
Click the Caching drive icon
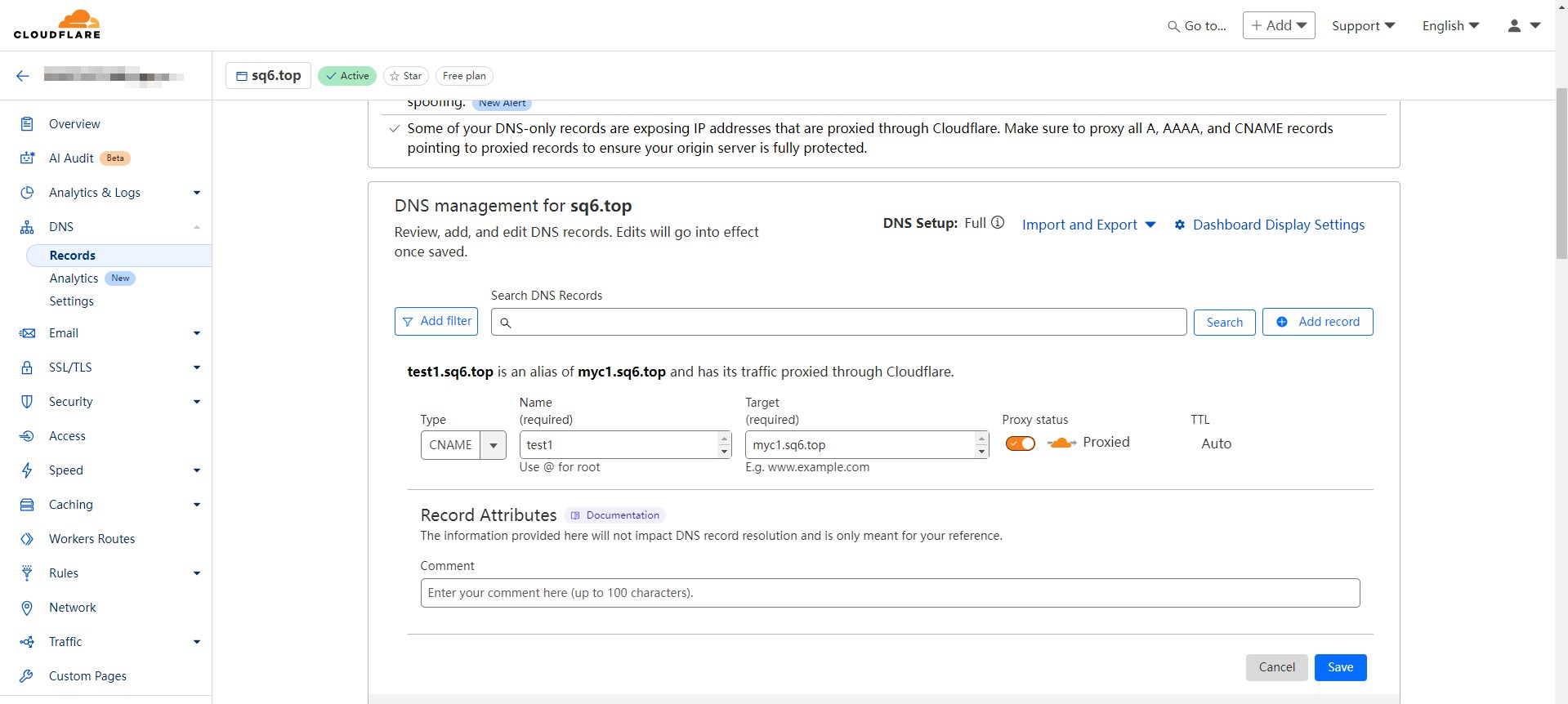tap(27, 505)
